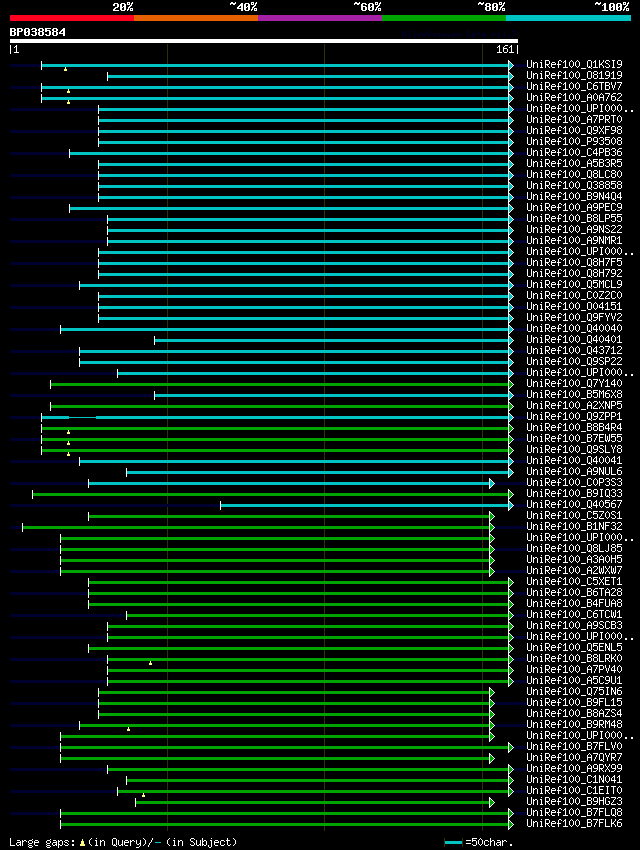This screenshot has height=850, width=640.
Task: Click the UniRef100_A5B3R5 label
Action: pyautogui.click(x=574, y=163)
